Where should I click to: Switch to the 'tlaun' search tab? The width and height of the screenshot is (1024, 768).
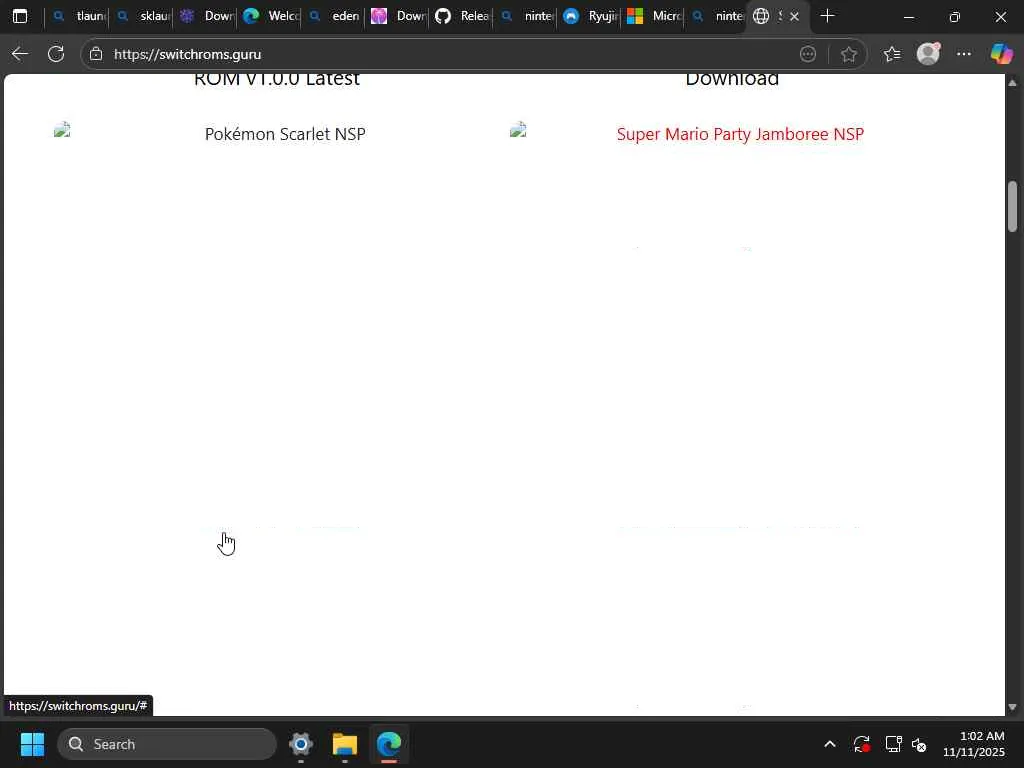[79, 16]
